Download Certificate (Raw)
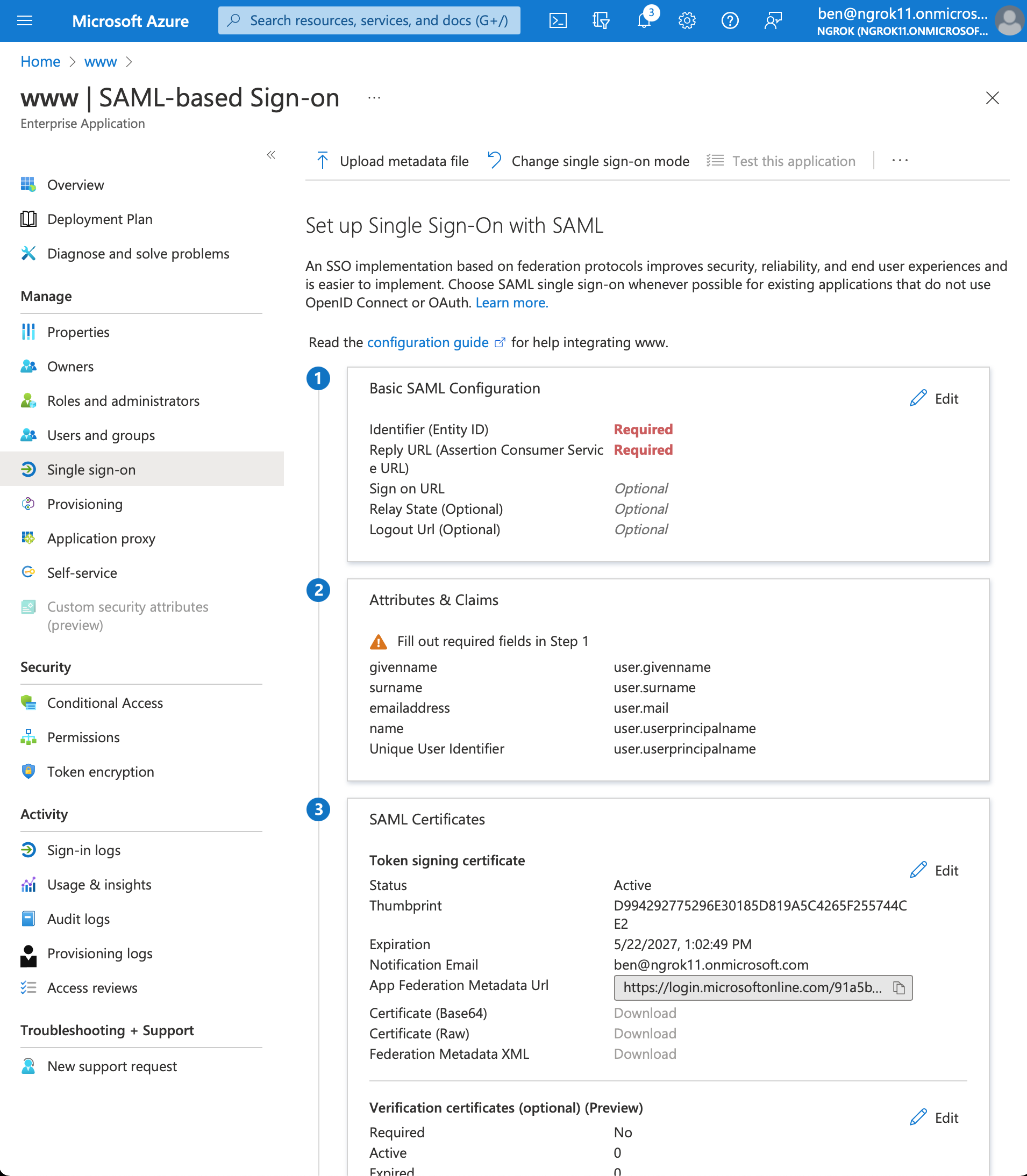 coord(645,1034)
